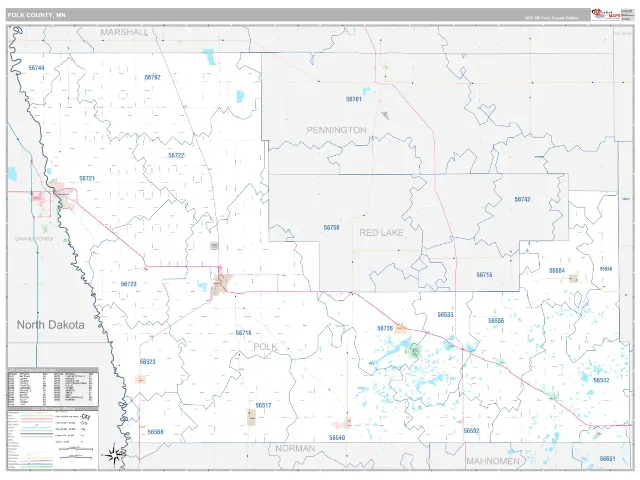Click the GRAND FORKS label

coord(34,239)
